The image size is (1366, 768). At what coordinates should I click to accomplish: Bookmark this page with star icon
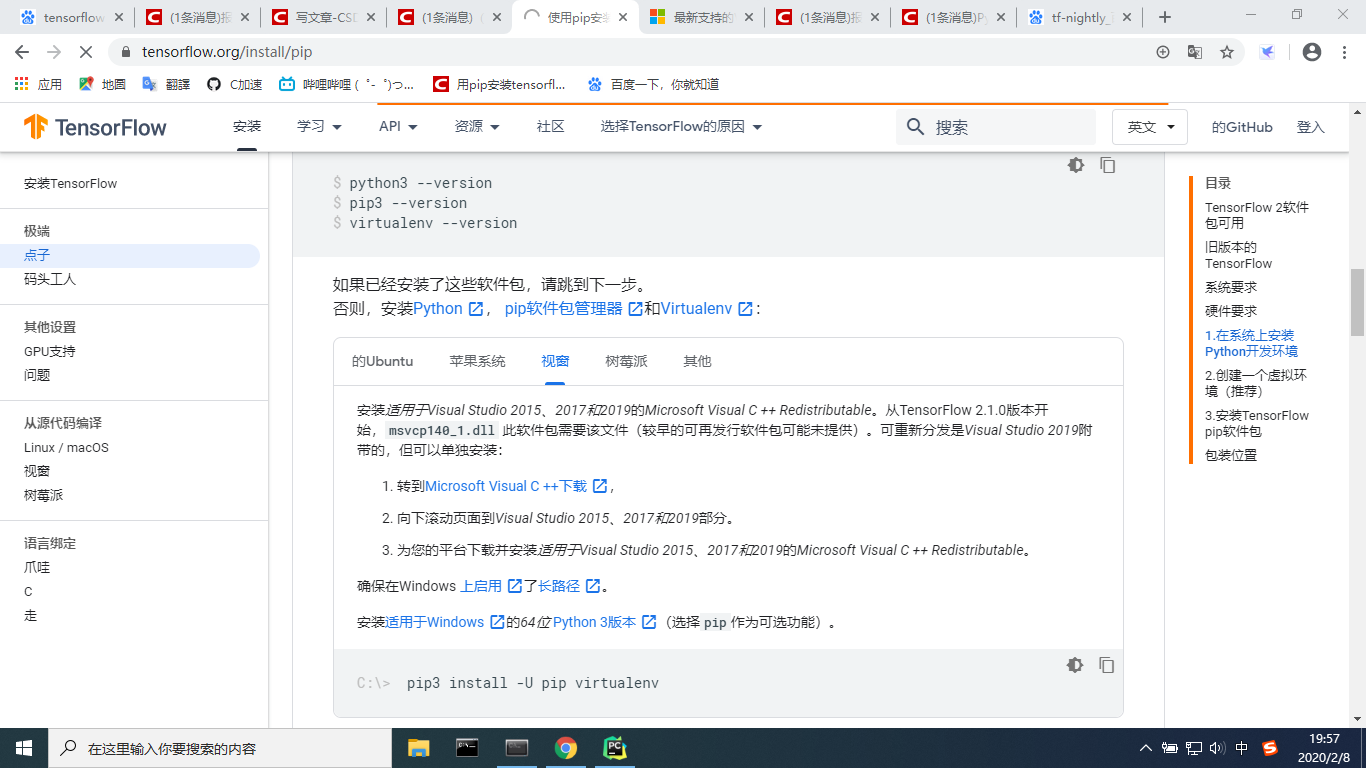click(1227, 52)
